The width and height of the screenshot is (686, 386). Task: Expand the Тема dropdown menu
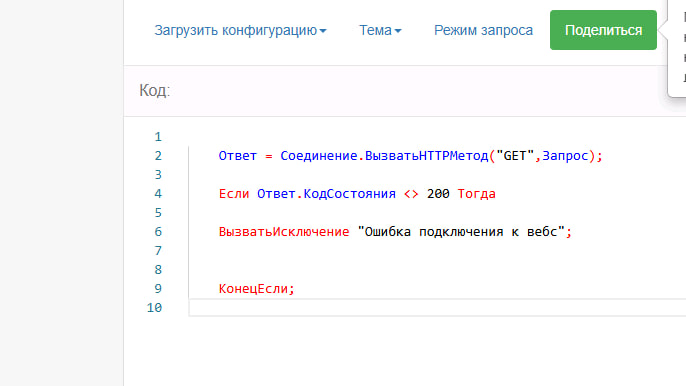380,30
